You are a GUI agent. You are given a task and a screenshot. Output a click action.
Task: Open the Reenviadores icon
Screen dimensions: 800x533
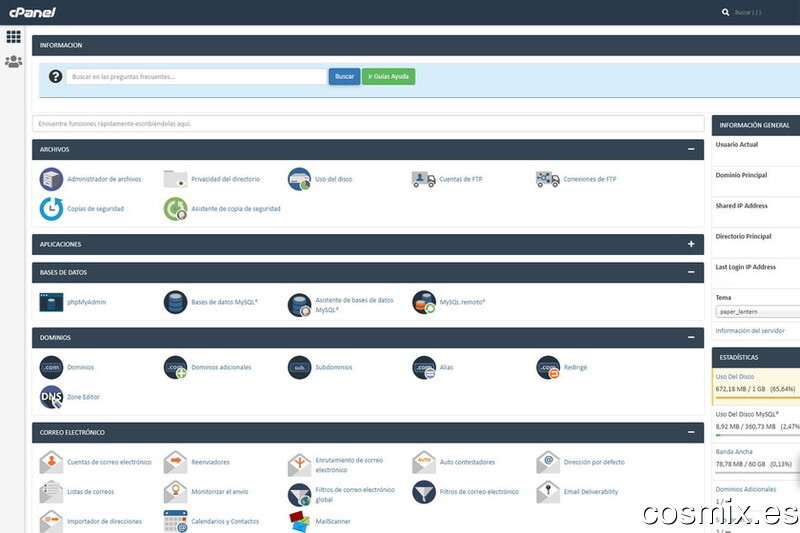(x=175, y=462)
